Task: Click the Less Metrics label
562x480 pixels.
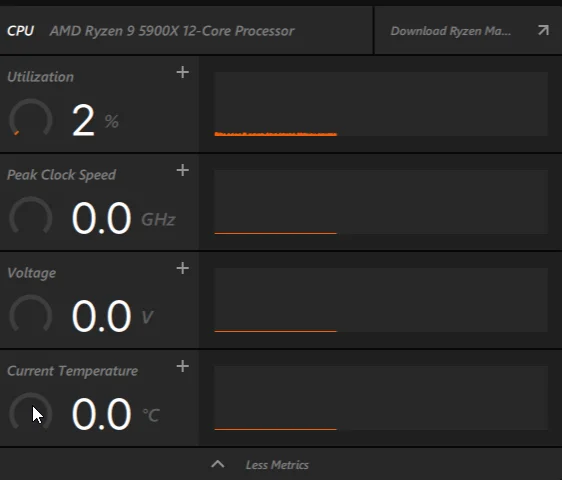Action: (277, 465)
